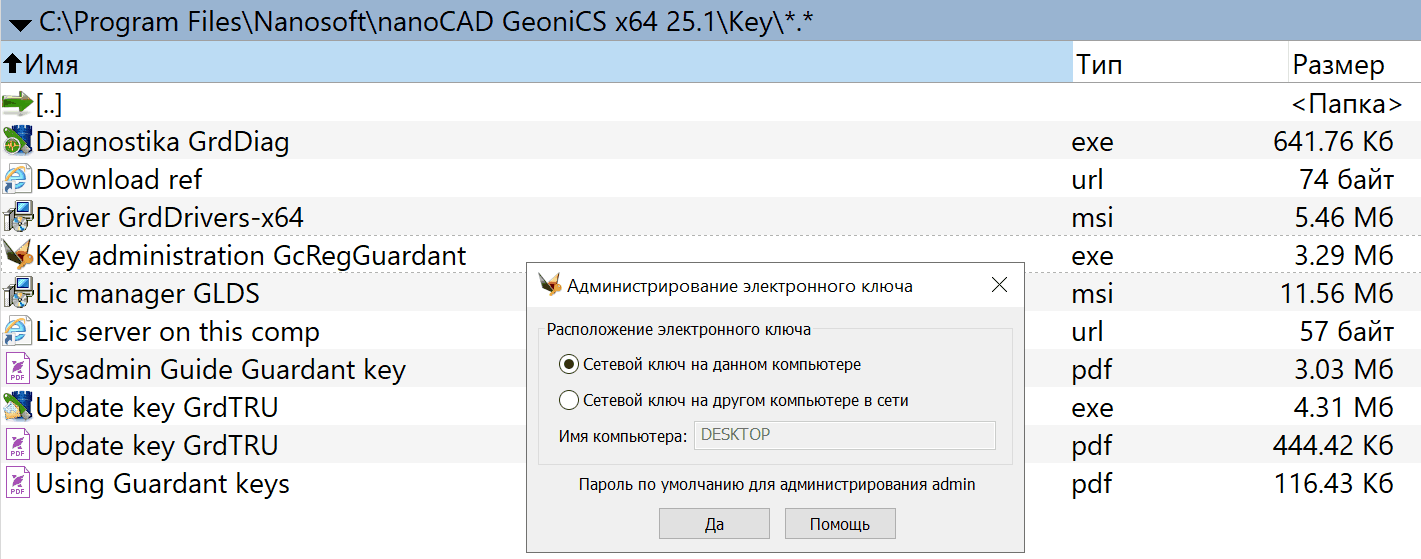Click the Sysadmin Guide PDF icon
This screenshot has height=559, width=1421.
coord(18,369)
